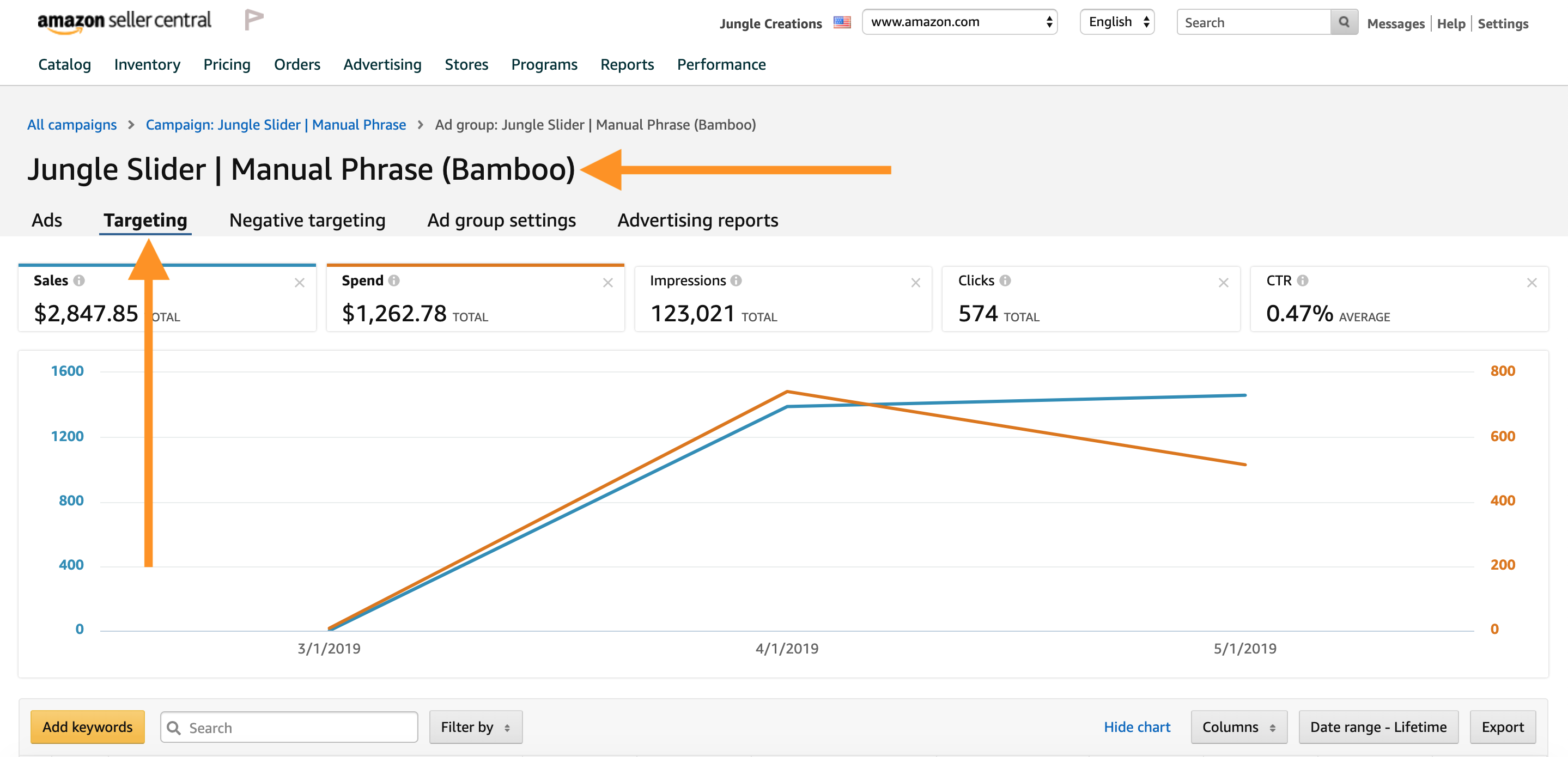Switch to Negative targeting tab

[x=307, y=220]
